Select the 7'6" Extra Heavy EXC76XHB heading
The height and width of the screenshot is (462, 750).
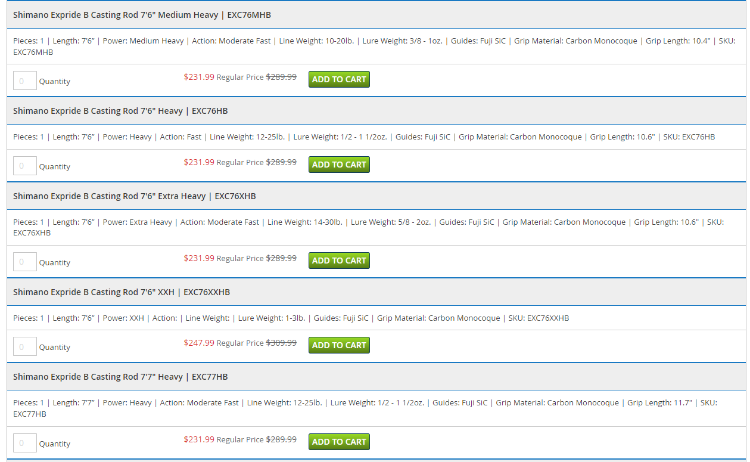point(134,196)
